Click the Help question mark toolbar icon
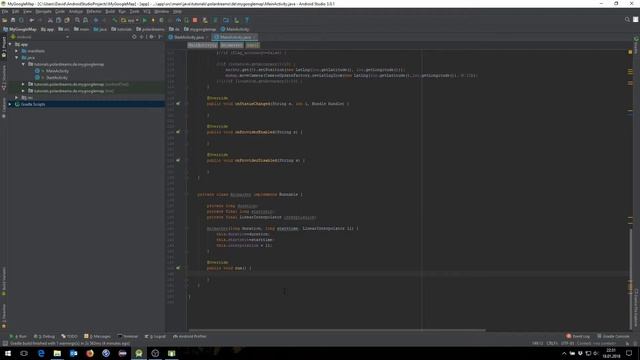640x360 pixels. pyautogui.click(x=247, y=20)
